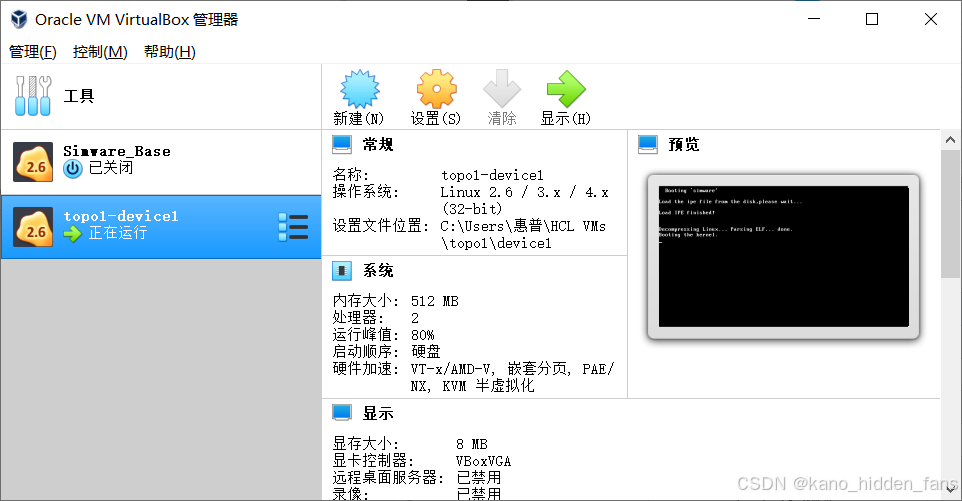
Task: Click the topo1-device1 VM icon
Action: [33, 227]
